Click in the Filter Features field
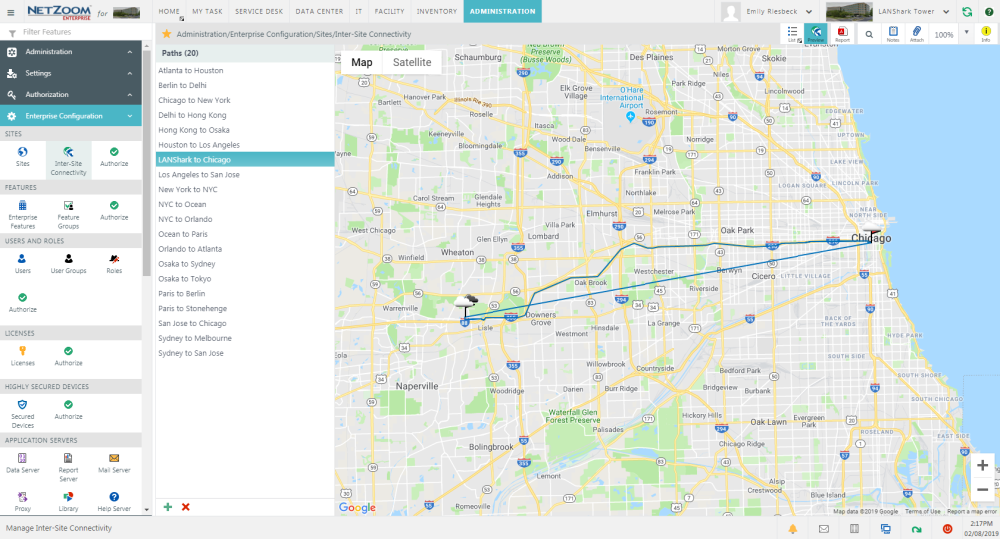 (x=77, y=32)
